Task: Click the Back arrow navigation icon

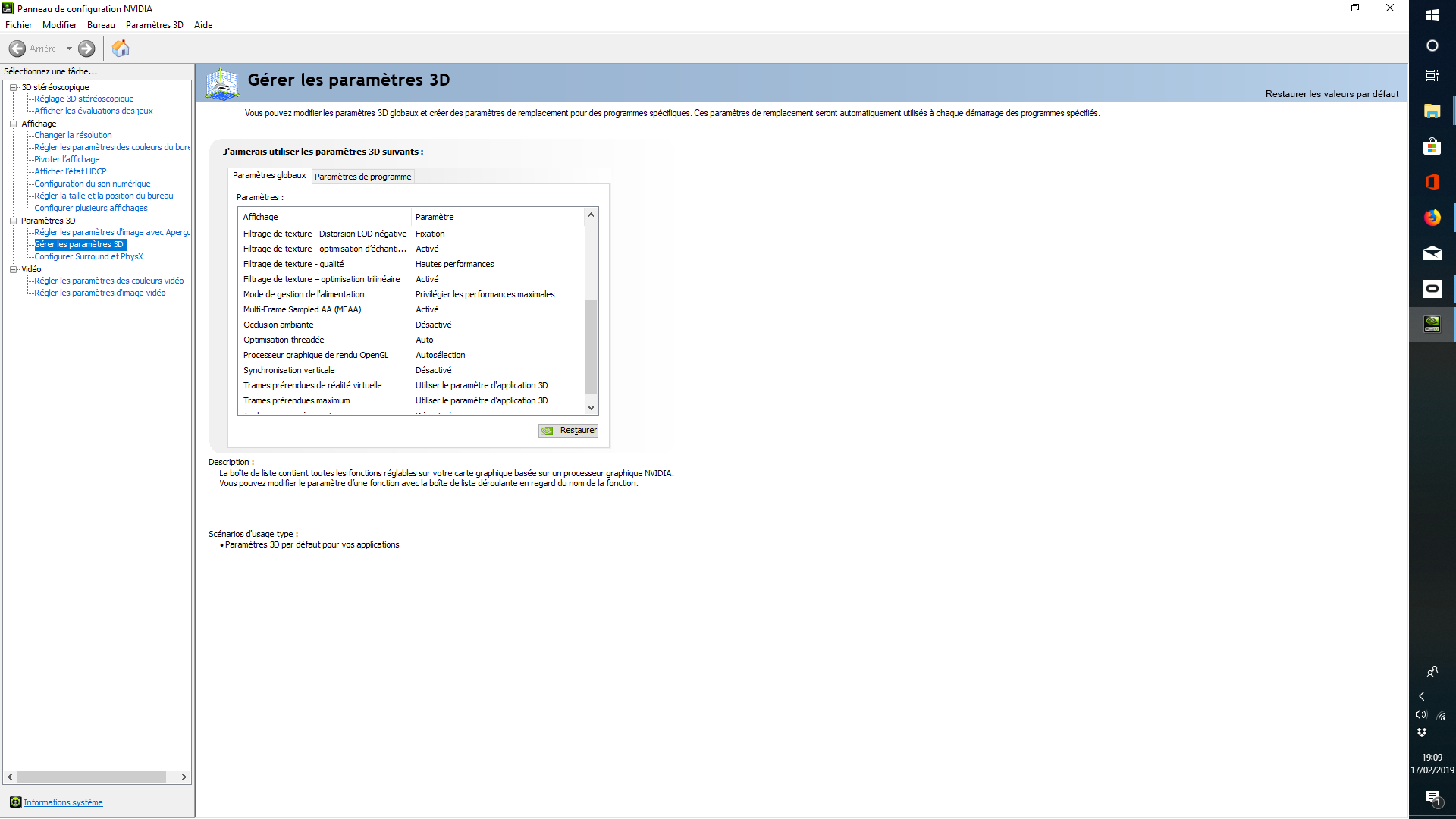Action: pos(17,49)
